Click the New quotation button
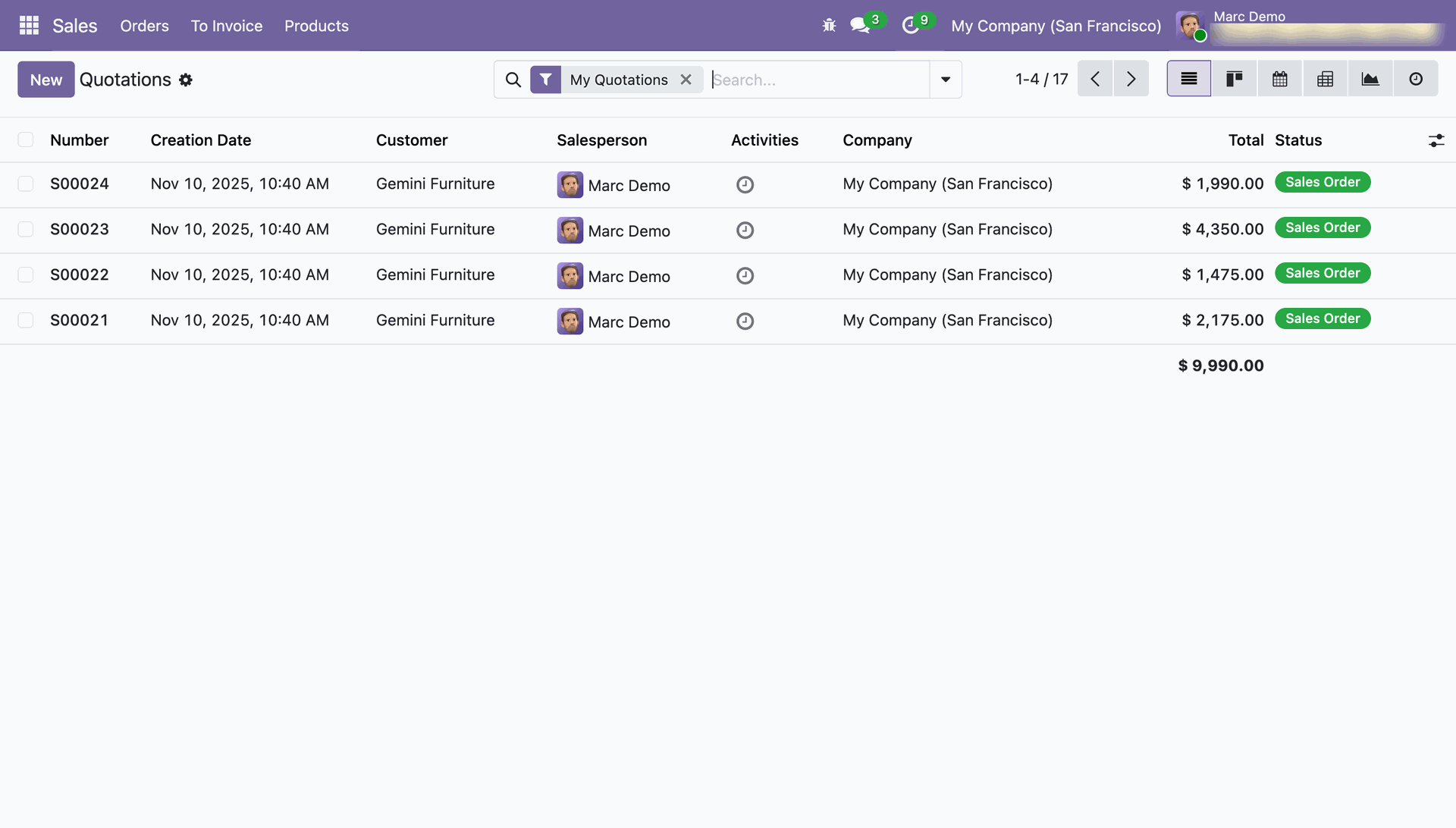This screenshot has width=1456, height=828. [x=46, y=80]
